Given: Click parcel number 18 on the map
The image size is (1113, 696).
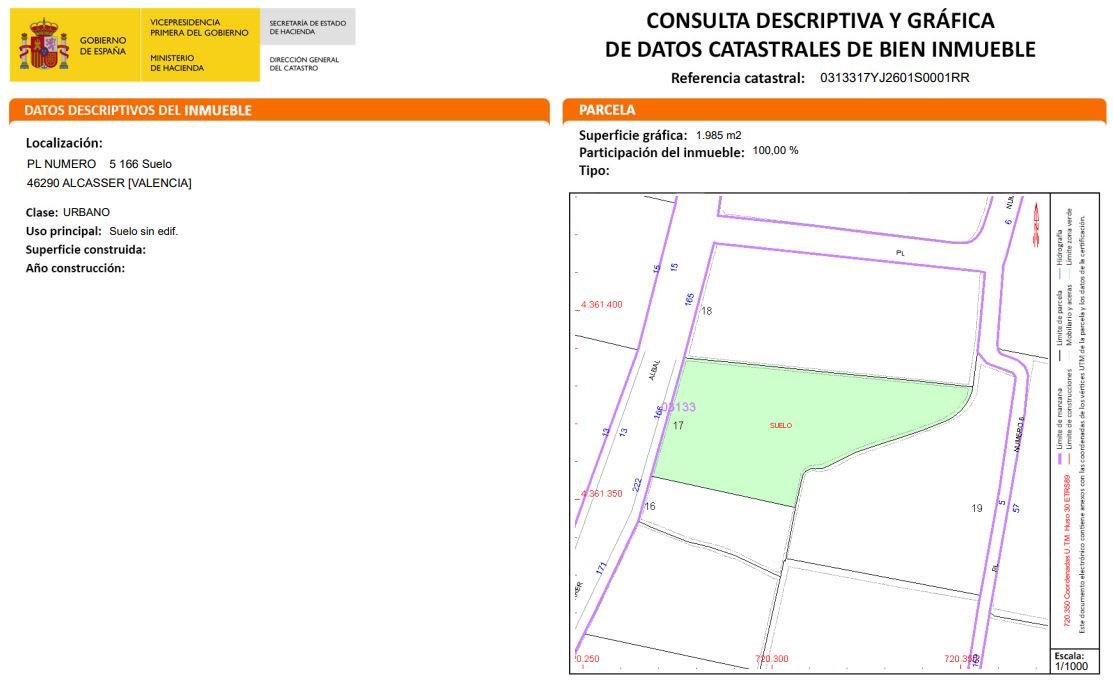Looking at the screenshot, I should (706, 311).
